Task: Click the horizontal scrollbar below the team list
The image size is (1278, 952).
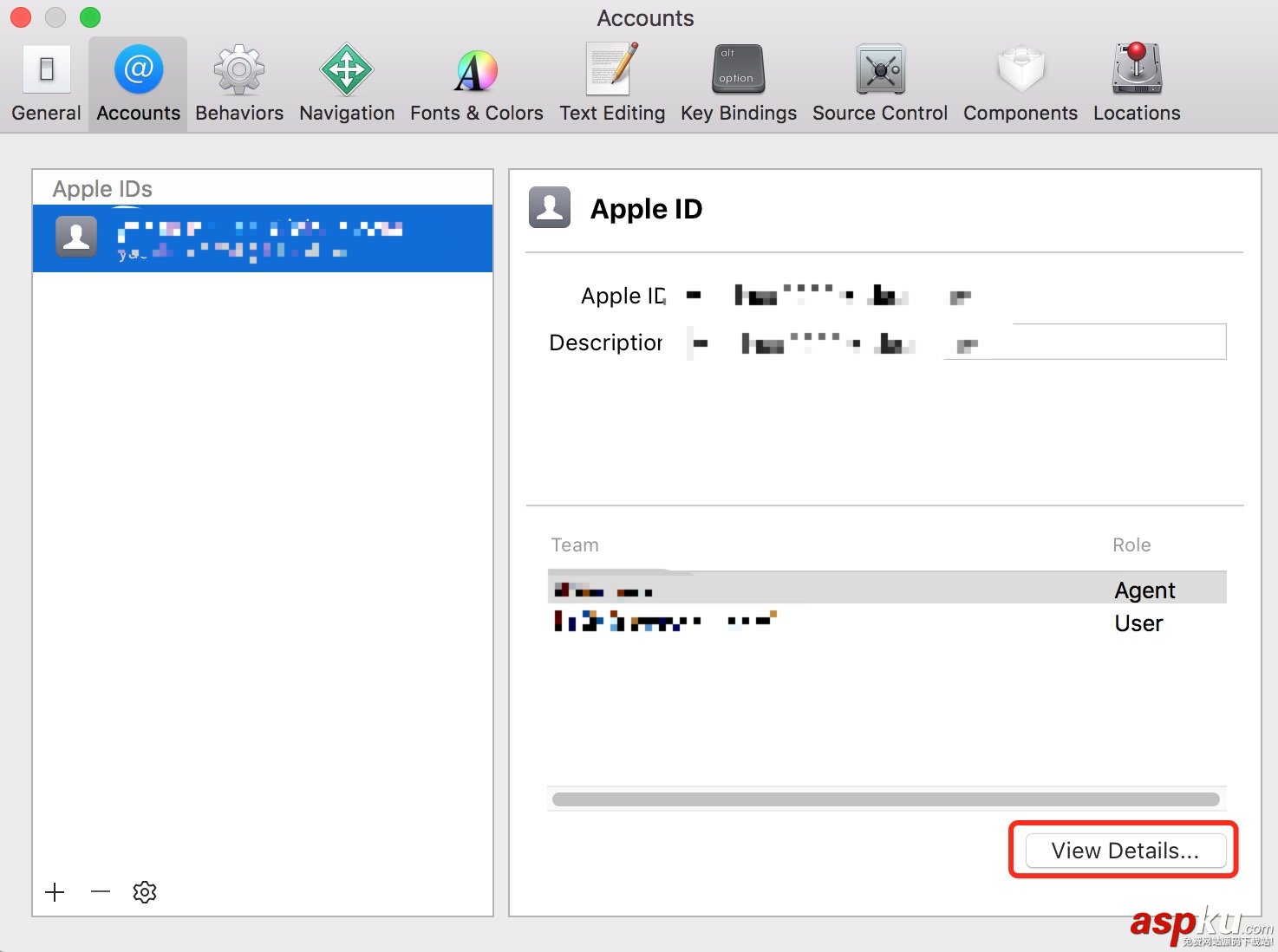Action: (884, 798)
